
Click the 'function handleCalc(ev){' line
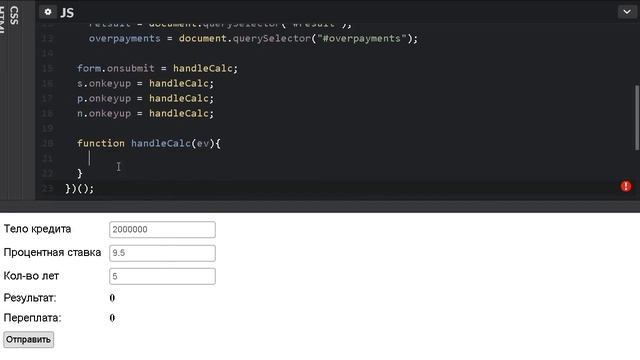[x=149, y=143]
